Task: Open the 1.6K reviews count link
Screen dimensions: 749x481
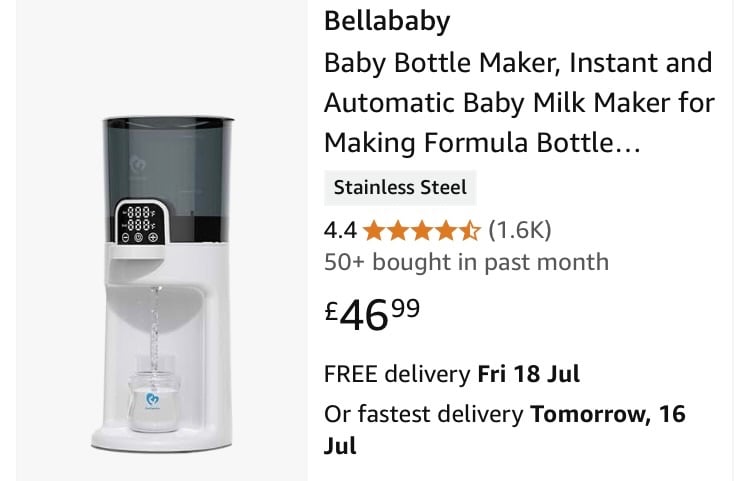Action: pos(520,230)
